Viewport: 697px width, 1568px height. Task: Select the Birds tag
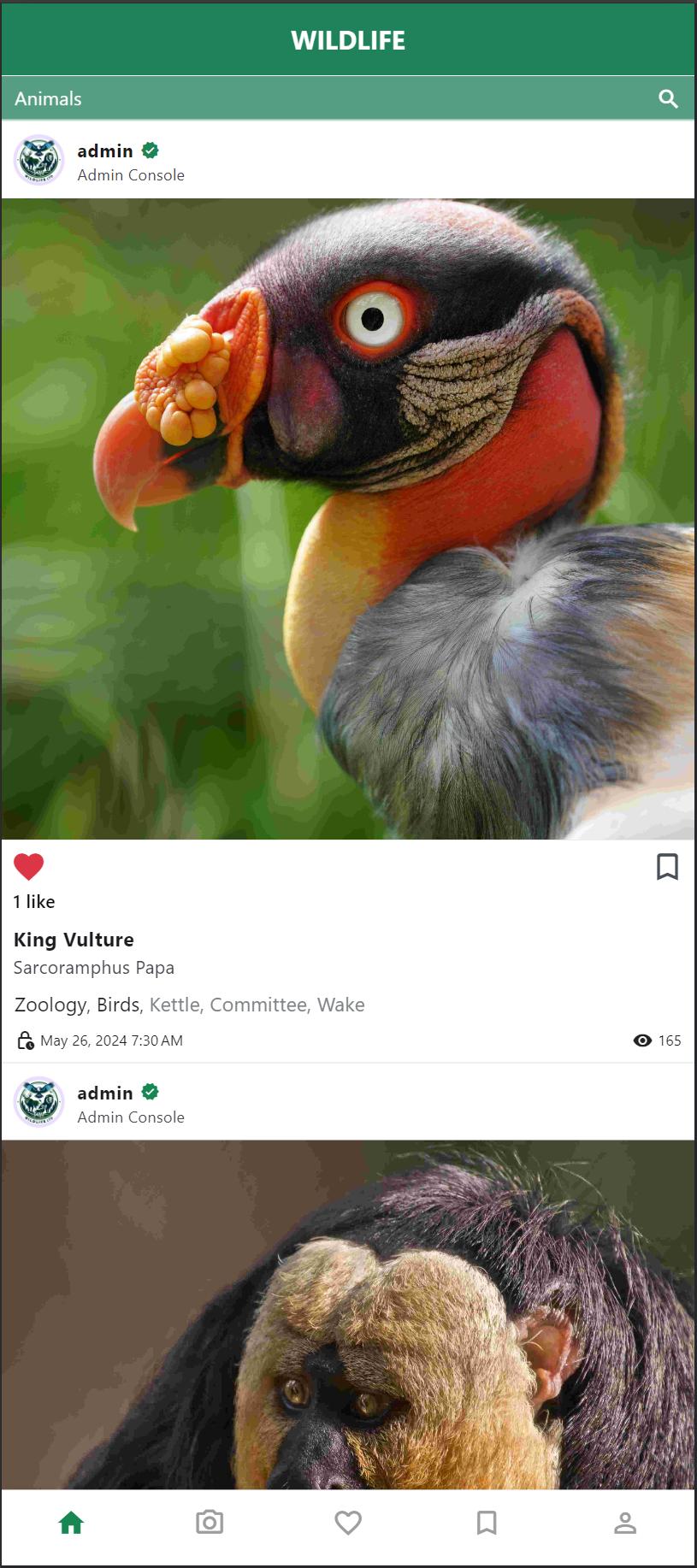pos(118,1005)
